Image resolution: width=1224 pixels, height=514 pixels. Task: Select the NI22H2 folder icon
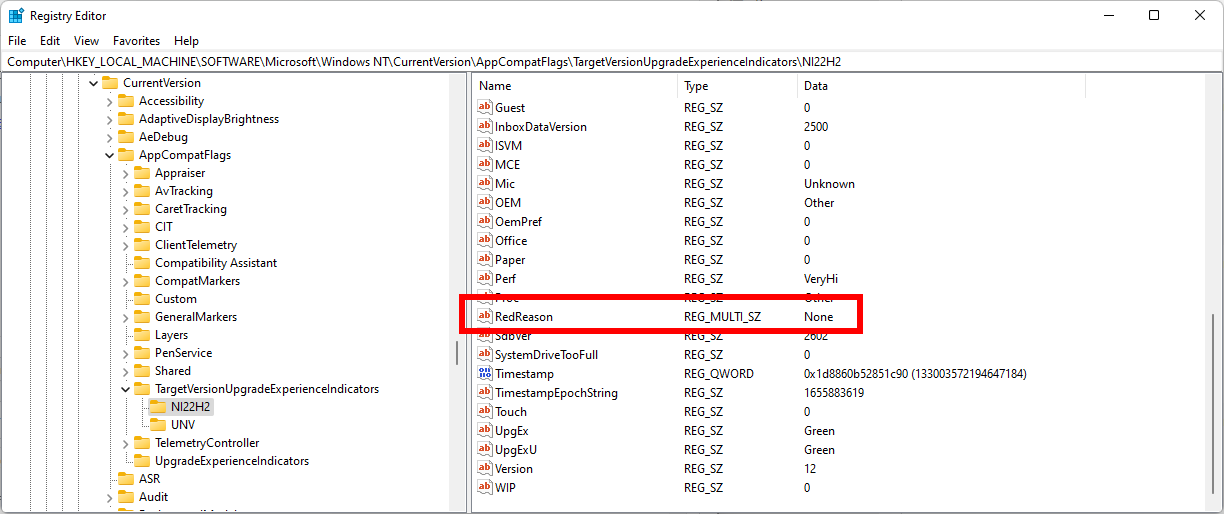[x=158, y=407]
